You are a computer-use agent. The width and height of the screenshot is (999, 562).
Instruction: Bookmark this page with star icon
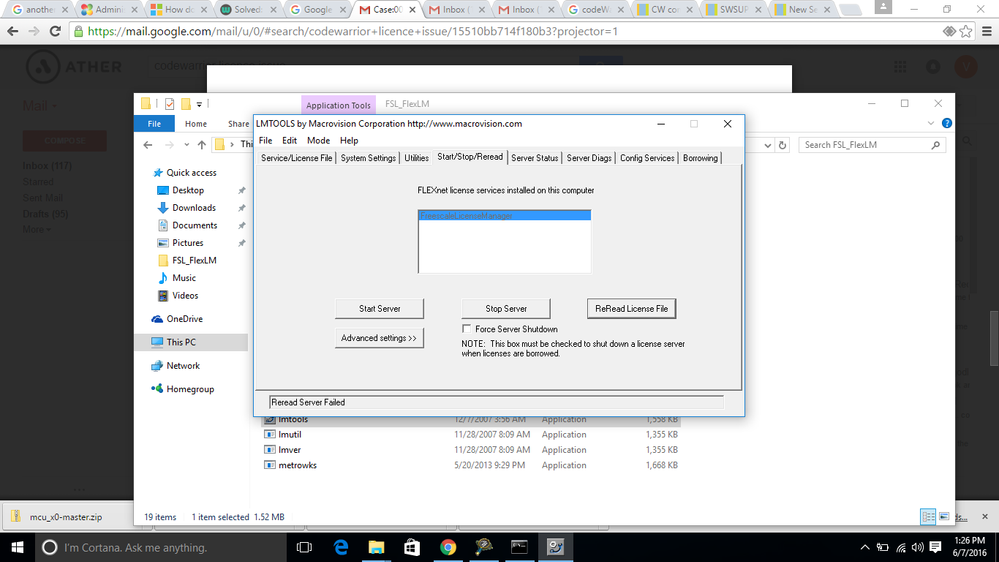click(x=966, y=31)
